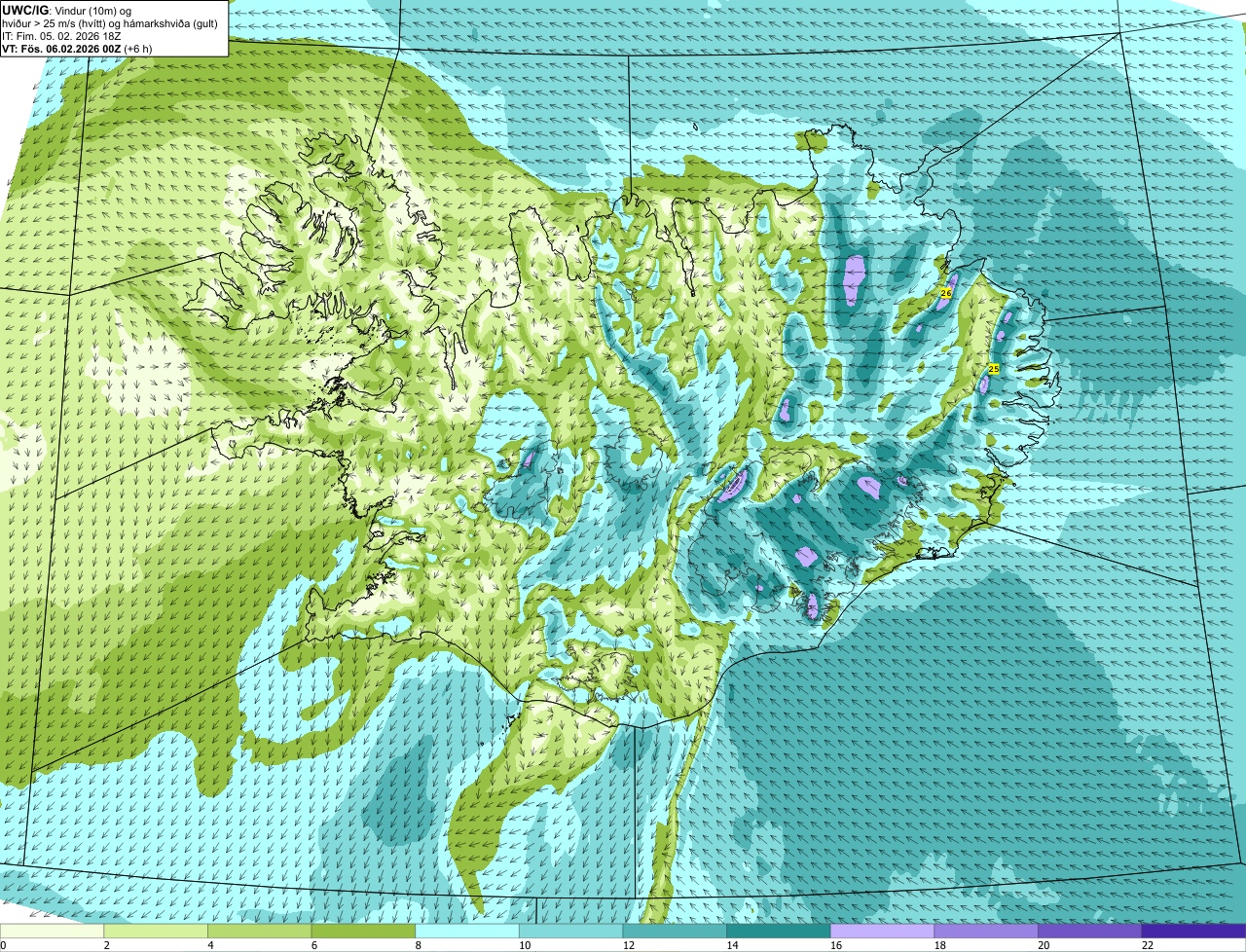Select the 2–4 m/s light green swatch
This screenshot has width=1246, height=952.
pyautogui.click(x=155, y=931)
